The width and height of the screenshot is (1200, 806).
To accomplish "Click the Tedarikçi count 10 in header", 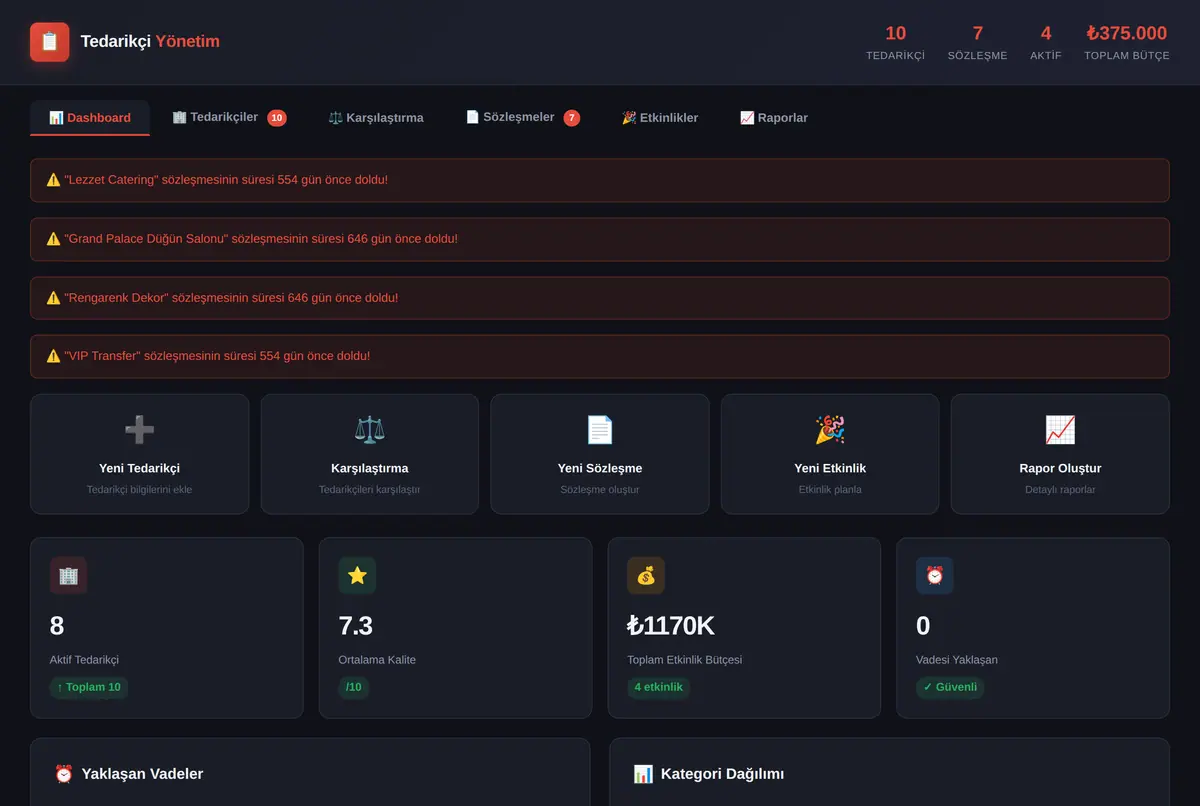I will [x=896, y=33].
